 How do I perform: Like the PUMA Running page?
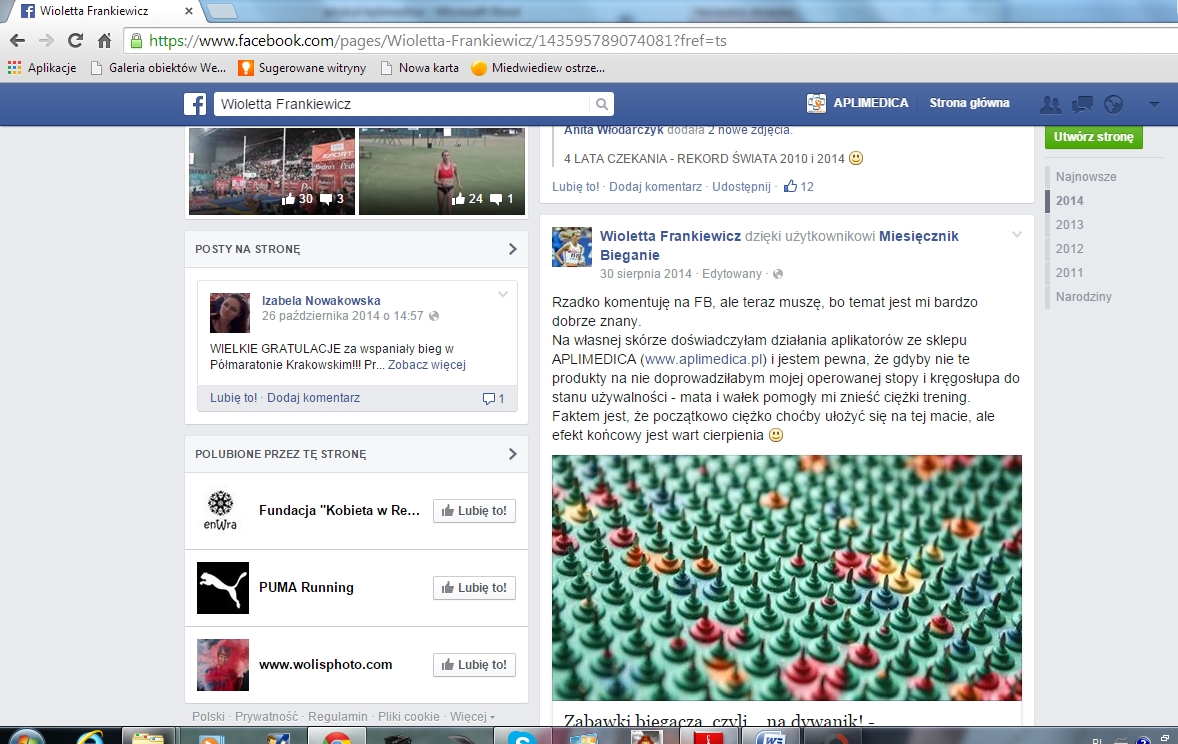474,588
